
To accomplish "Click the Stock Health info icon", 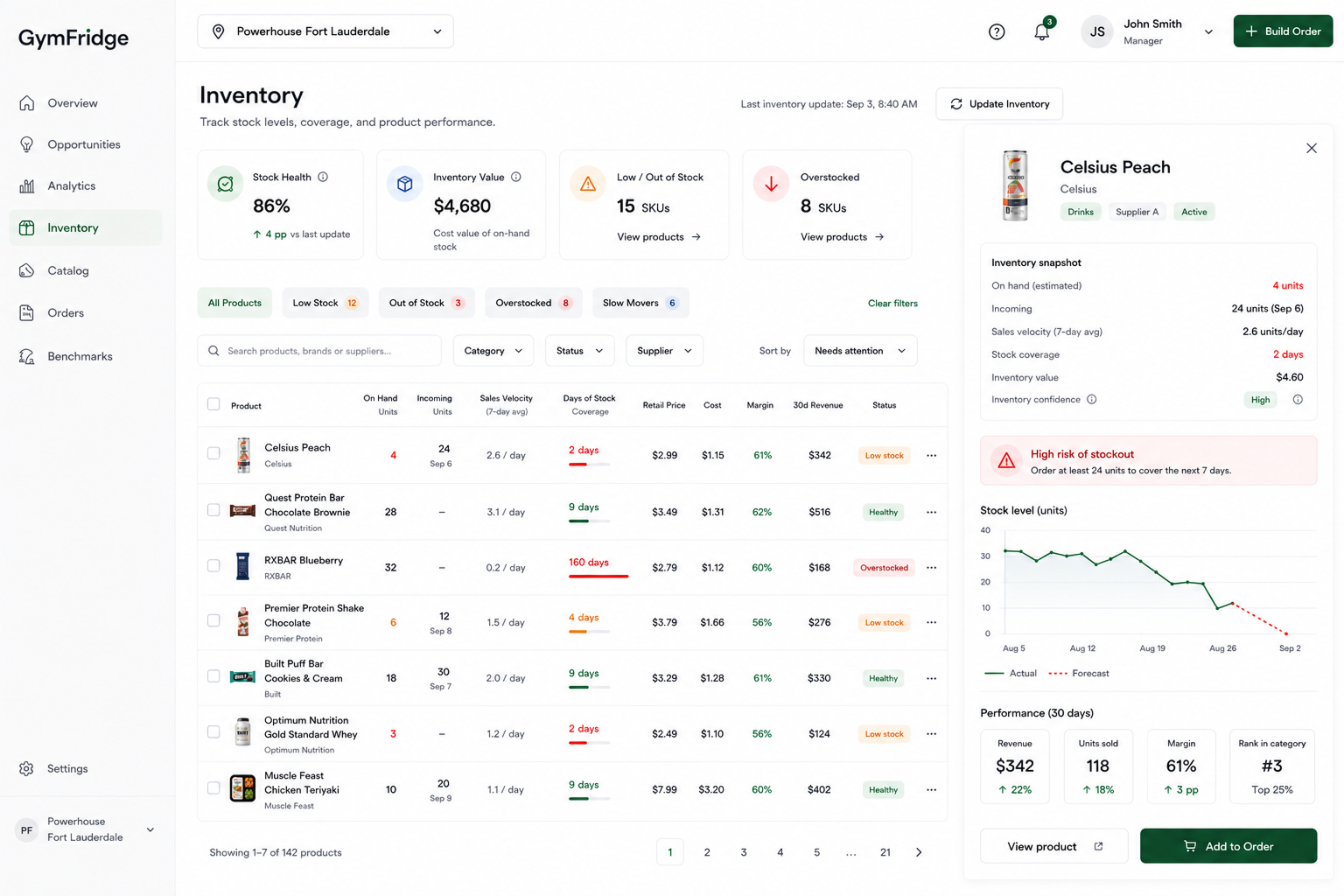I will pos(323,177).
